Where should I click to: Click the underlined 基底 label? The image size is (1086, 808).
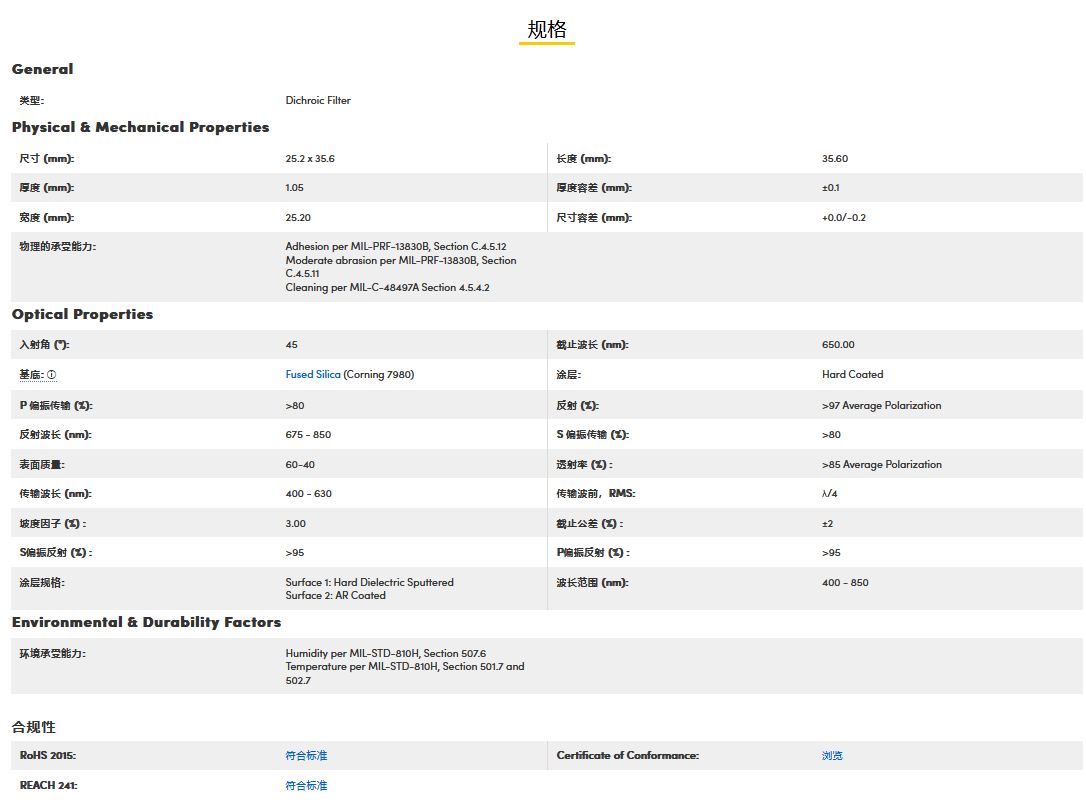click(x=31, y=375)
